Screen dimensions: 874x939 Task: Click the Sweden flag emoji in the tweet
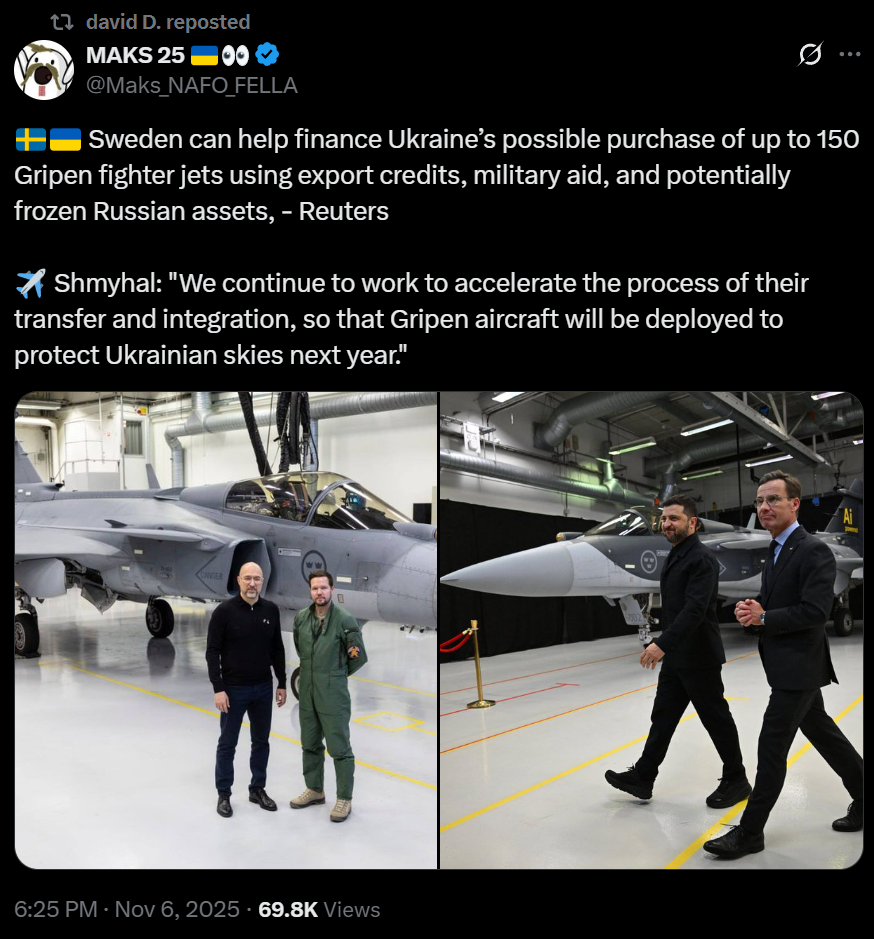31,140
